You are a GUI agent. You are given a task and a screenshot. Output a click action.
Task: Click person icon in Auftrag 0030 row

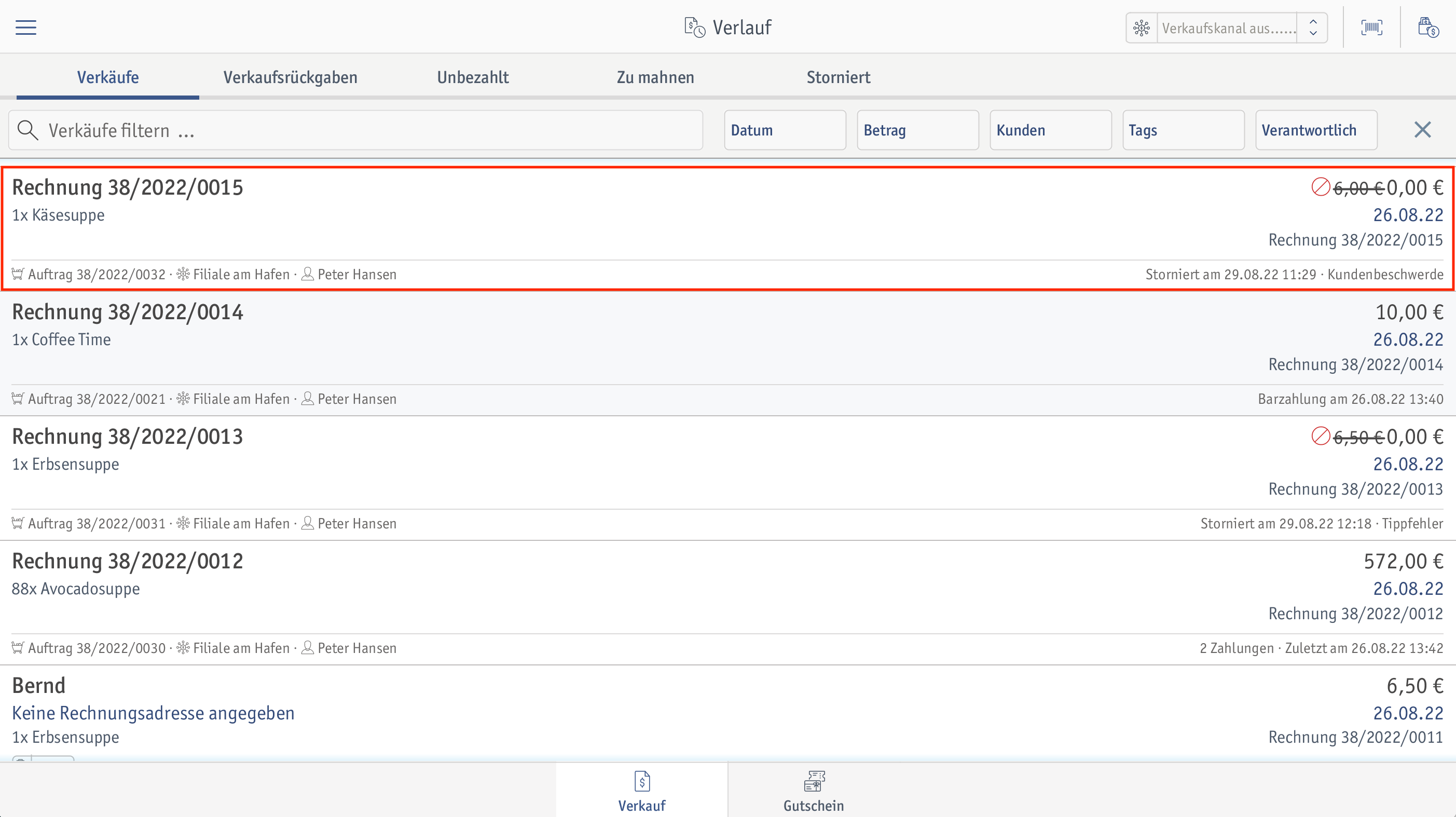tap(308, 647)
